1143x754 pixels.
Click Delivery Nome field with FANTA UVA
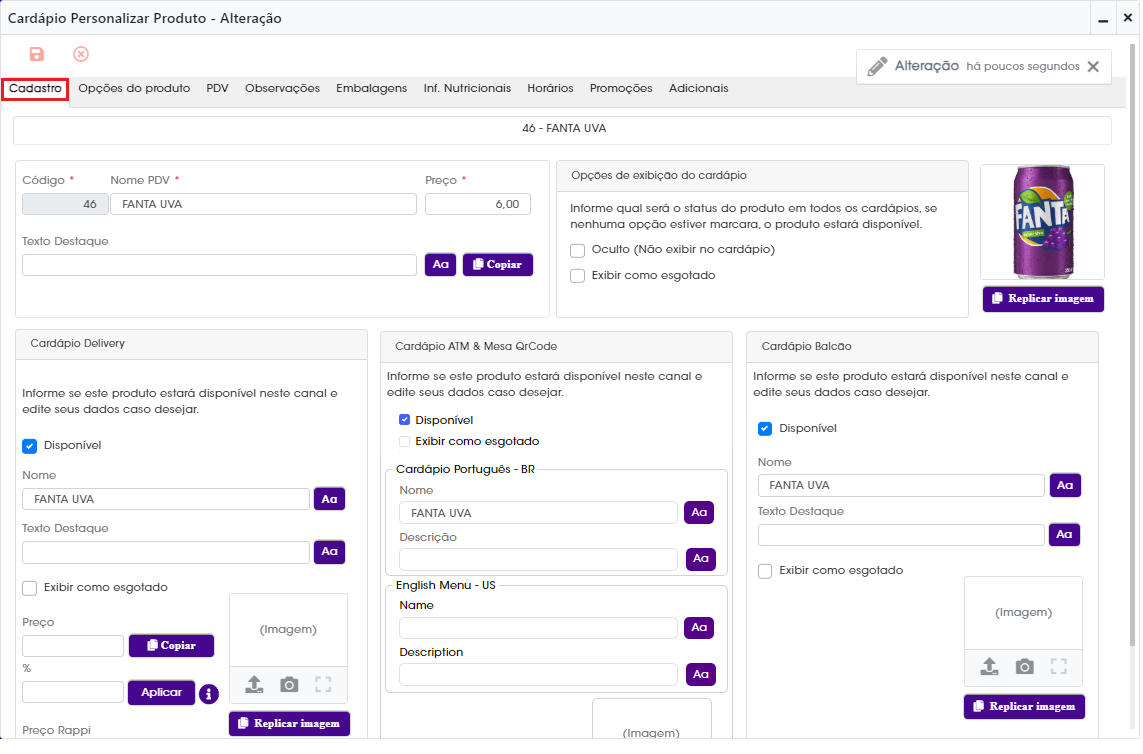pos(166,500)
